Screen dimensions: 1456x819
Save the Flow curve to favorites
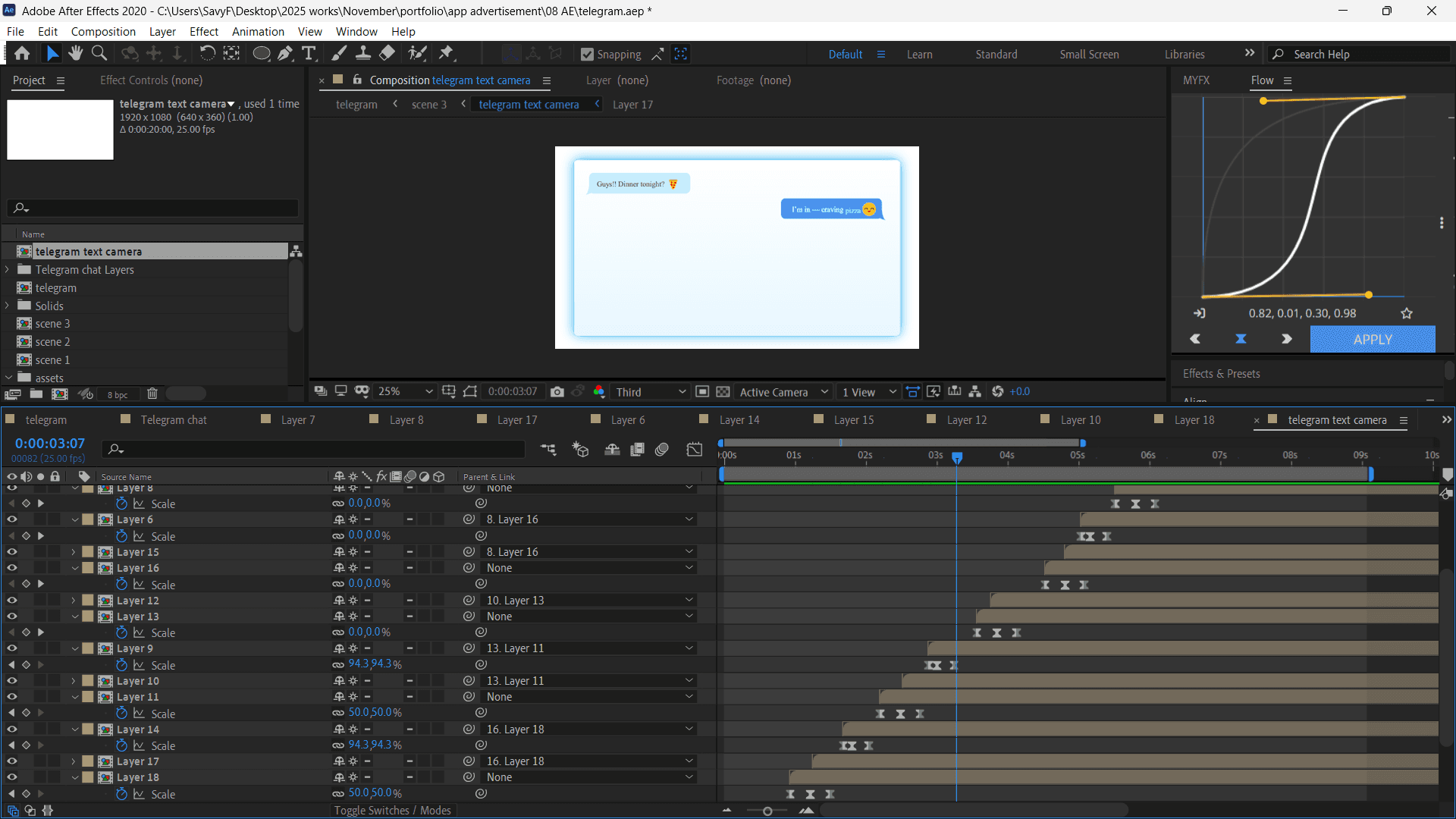tap(1407, 313)
